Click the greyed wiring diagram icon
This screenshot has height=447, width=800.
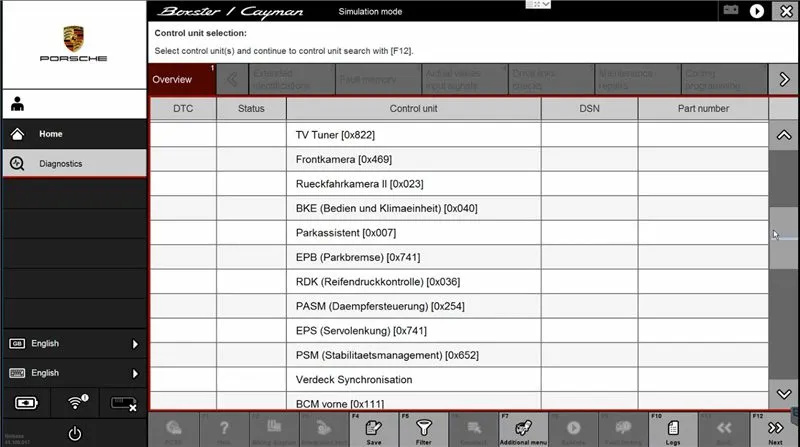click(x=274, y=427)
